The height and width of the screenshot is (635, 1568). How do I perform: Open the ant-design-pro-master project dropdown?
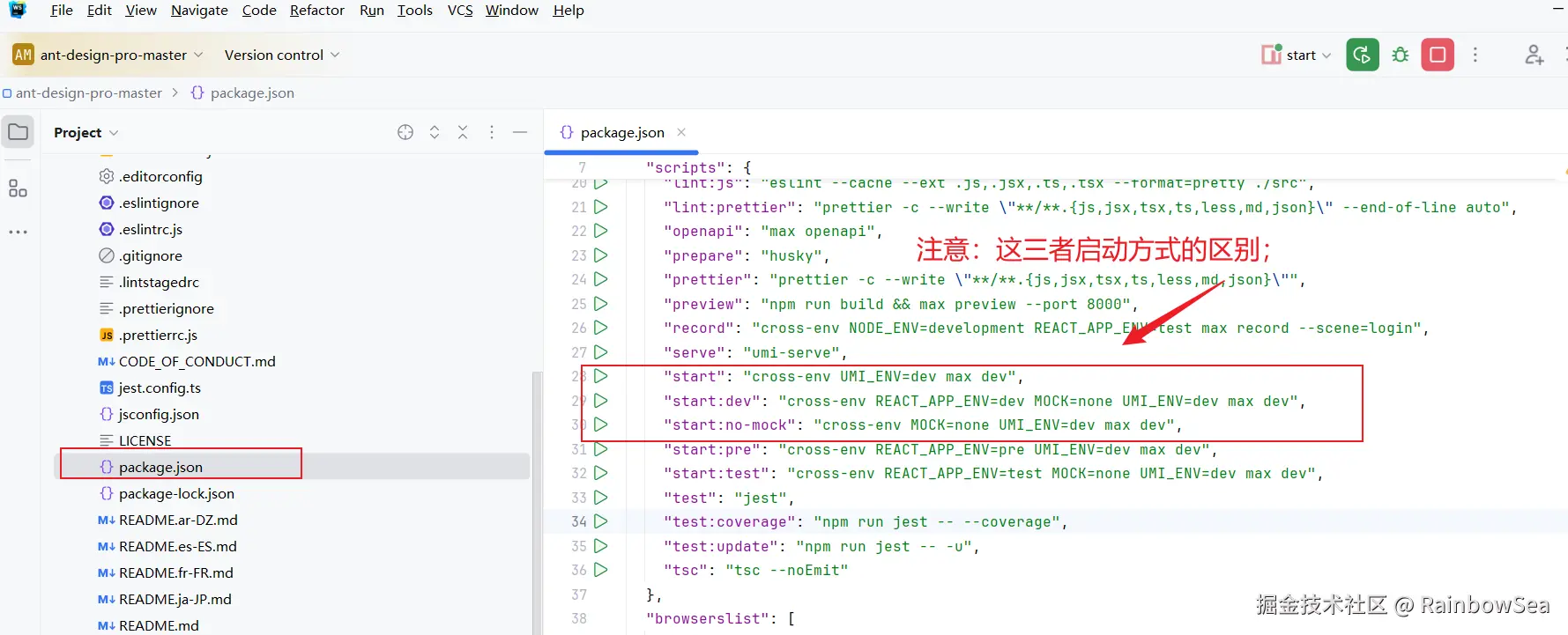(108, 55)
